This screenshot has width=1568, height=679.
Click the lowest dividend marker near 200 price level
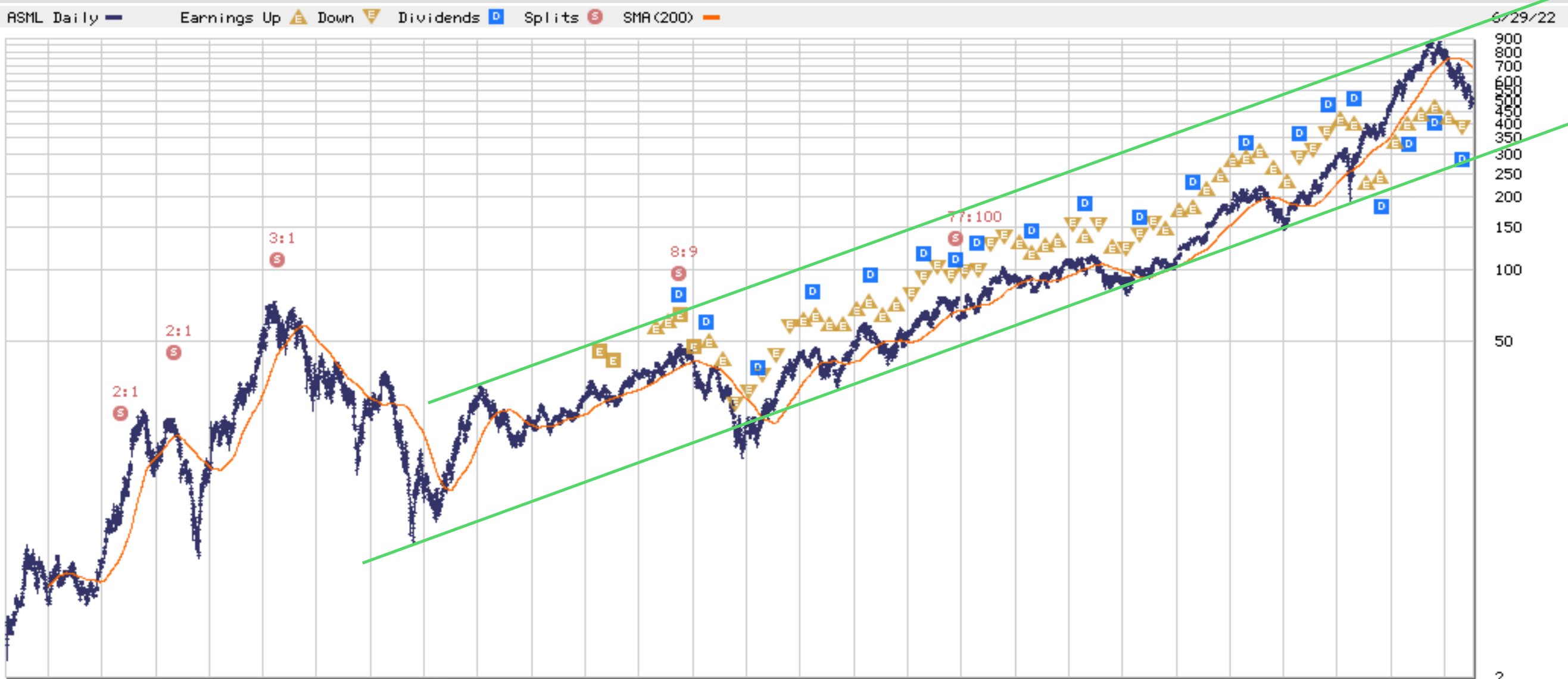1381,206
